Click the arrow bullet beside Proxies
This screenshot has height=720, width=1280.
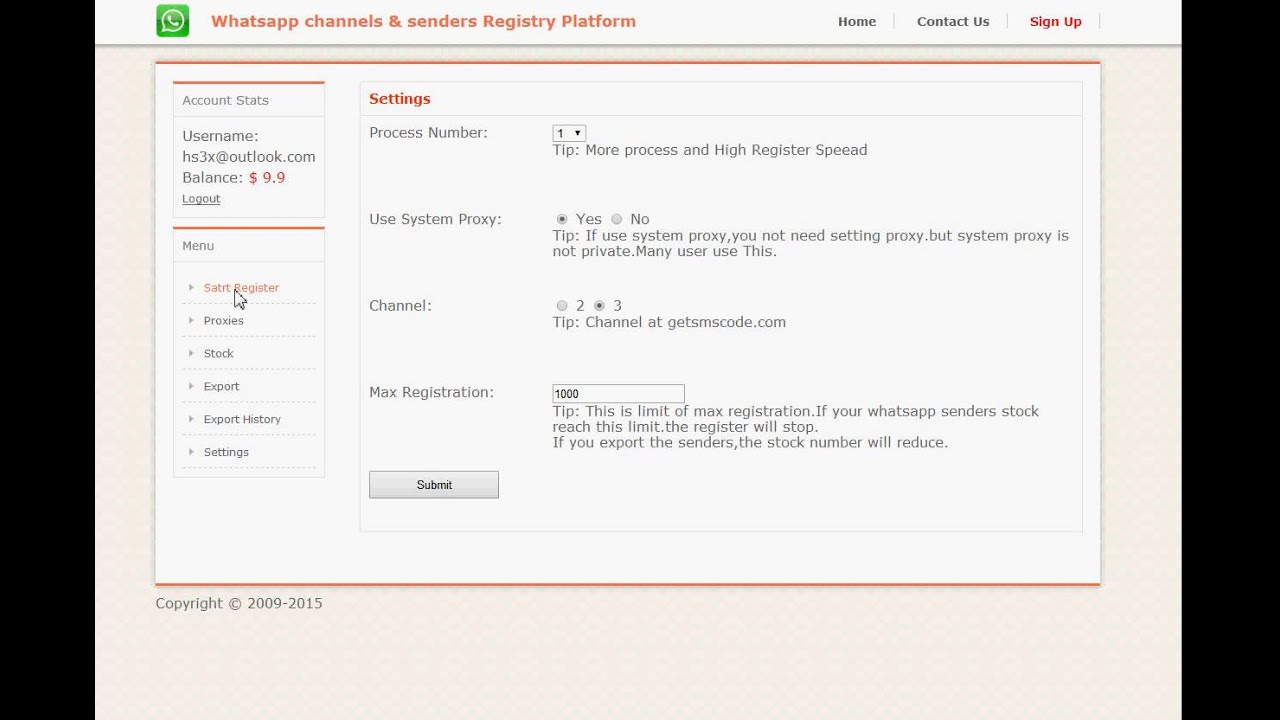191,321
